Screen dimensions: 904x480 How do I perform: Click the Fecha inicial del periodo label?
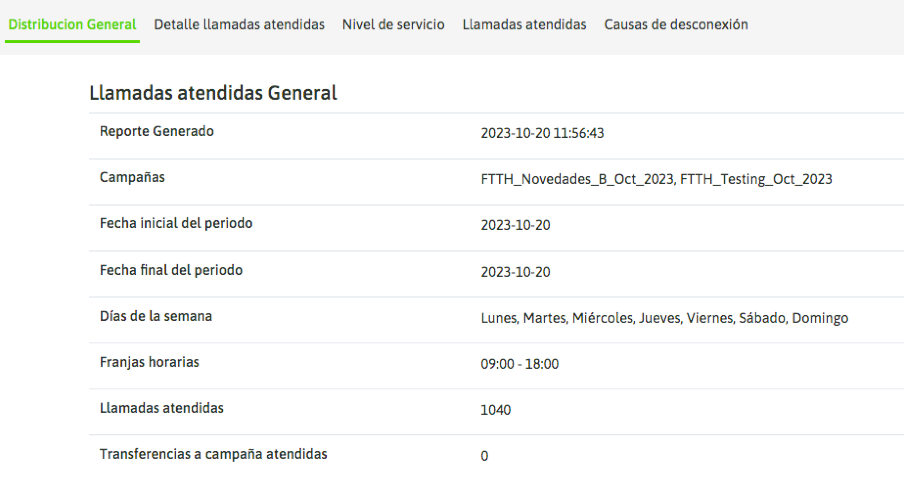(x=176, y=223)
